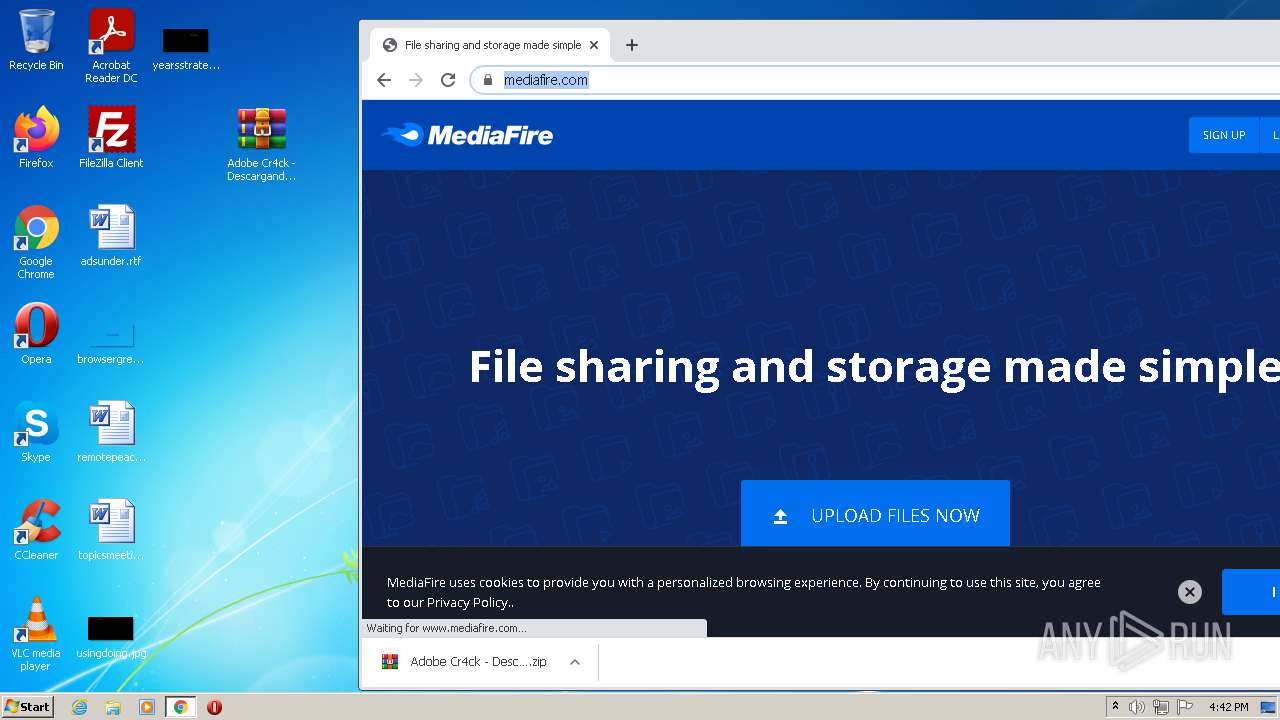Open the Firefox desktop shortcut
This screenshot has width=1280, height=720.
36,138
